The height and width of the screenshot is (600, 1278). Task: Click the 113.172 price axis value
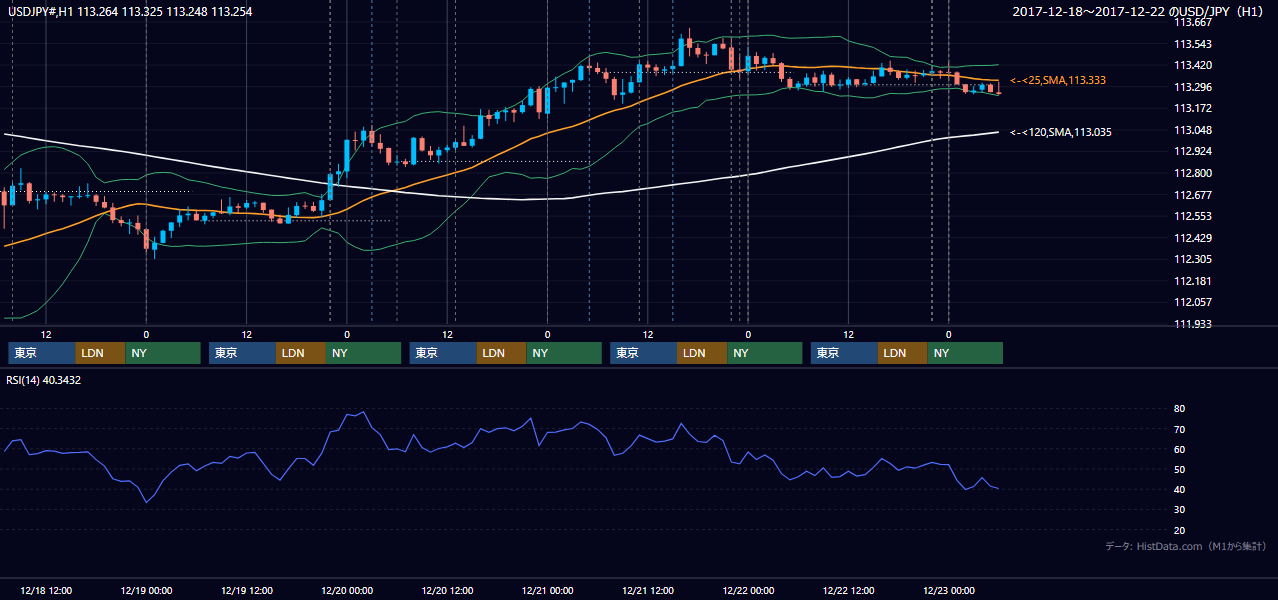point(1192,108)
